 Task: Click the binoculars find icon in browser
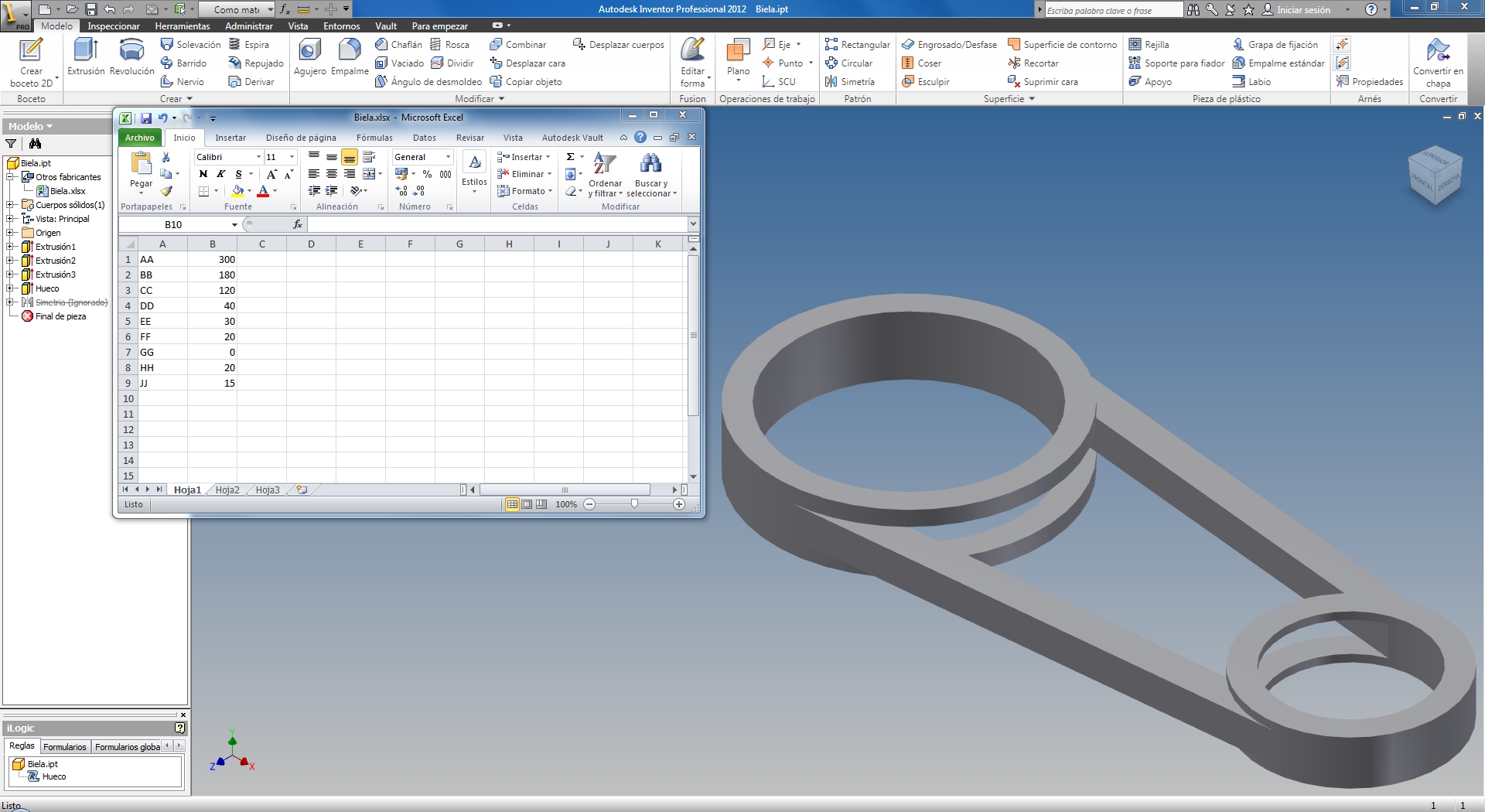click(x=35, y=143)
